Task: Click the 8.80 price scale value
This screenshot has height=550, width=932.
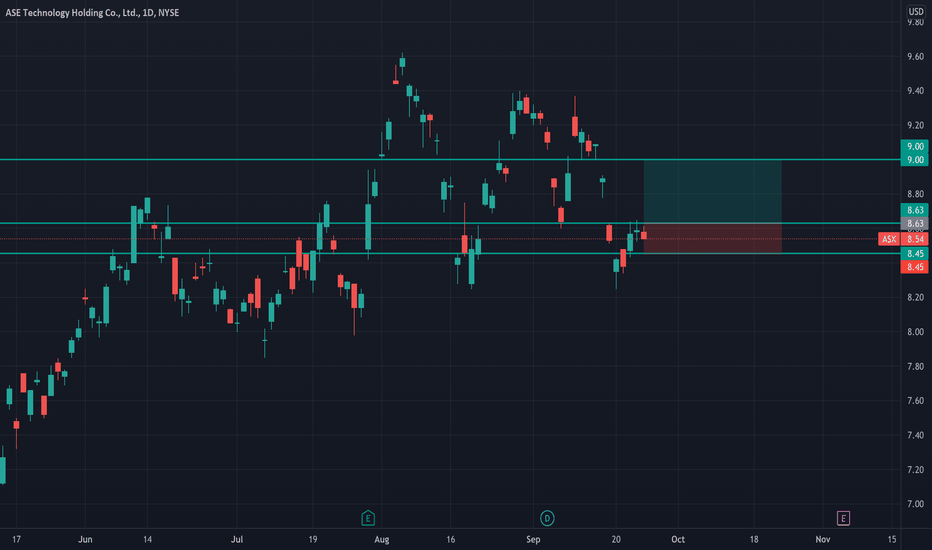Action: [915, 194]
